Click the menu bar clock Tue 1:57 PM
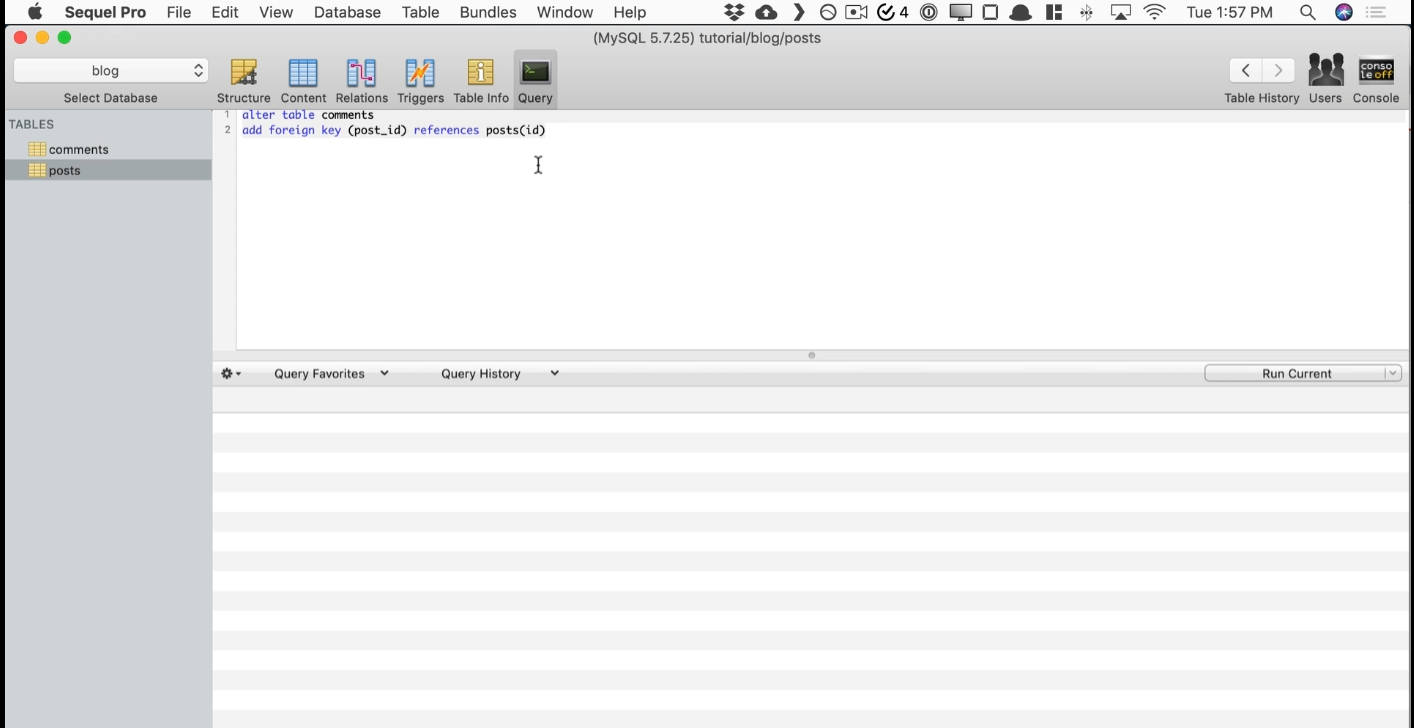This screenshot has height=728, width=1414. [1230, 12]
